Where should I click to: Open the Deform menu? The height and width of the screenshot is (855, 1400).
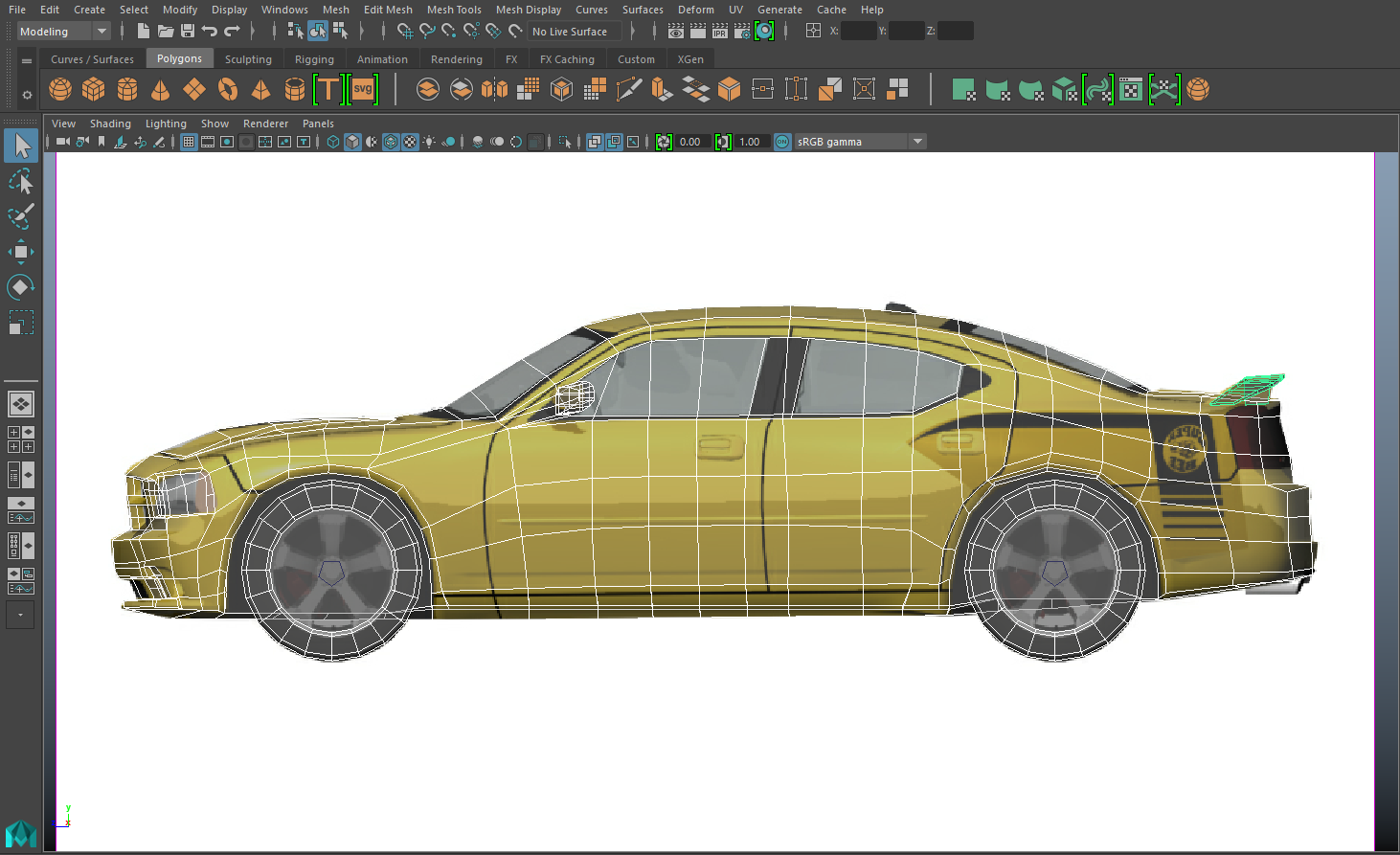coord(696,10)
